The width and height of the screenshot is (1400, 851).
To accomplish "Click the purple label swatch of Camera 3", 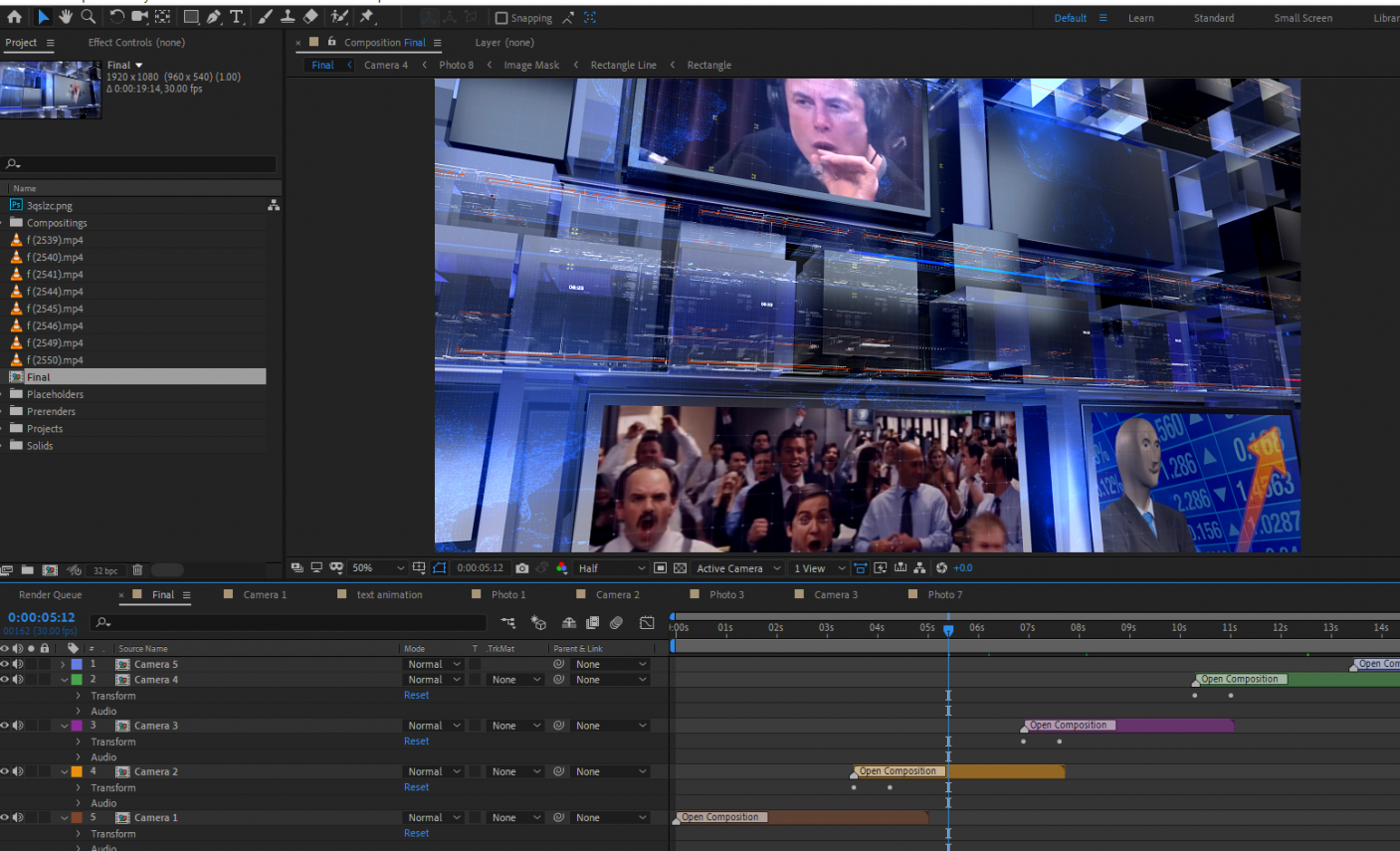I will 77,726.
